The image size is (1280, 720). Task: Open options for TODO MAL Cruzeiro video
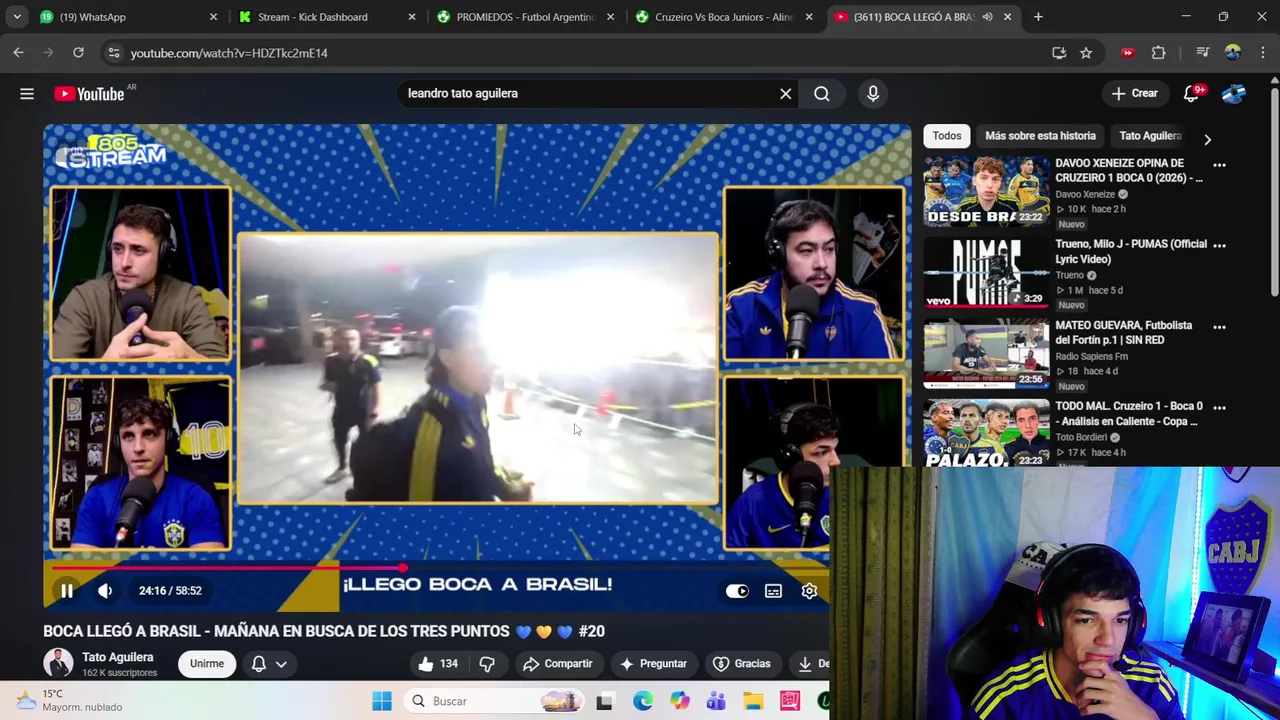1219,407
